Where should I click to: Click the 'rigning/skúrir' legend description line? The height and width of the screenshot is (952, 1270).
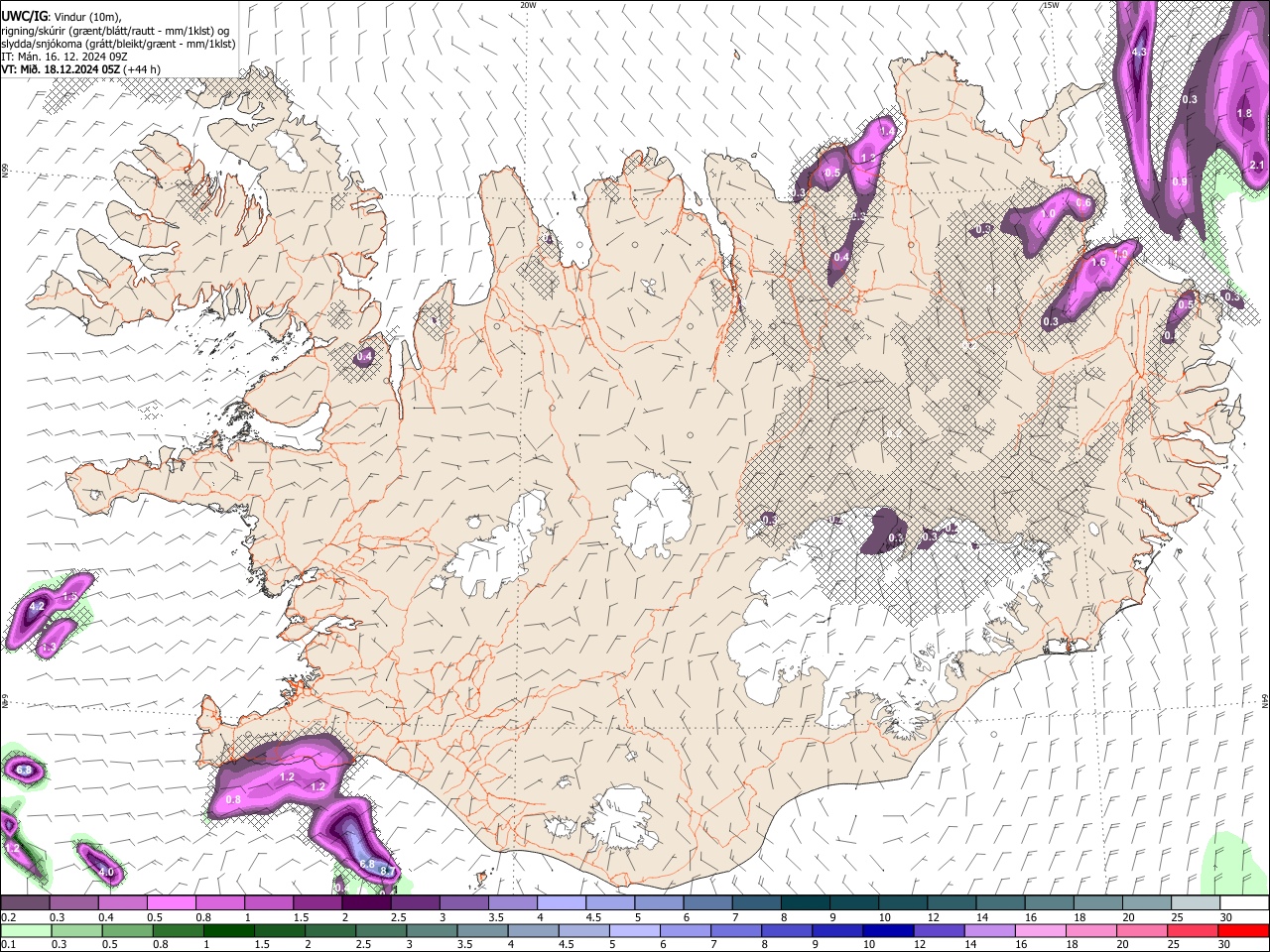[x=116, y=30]
